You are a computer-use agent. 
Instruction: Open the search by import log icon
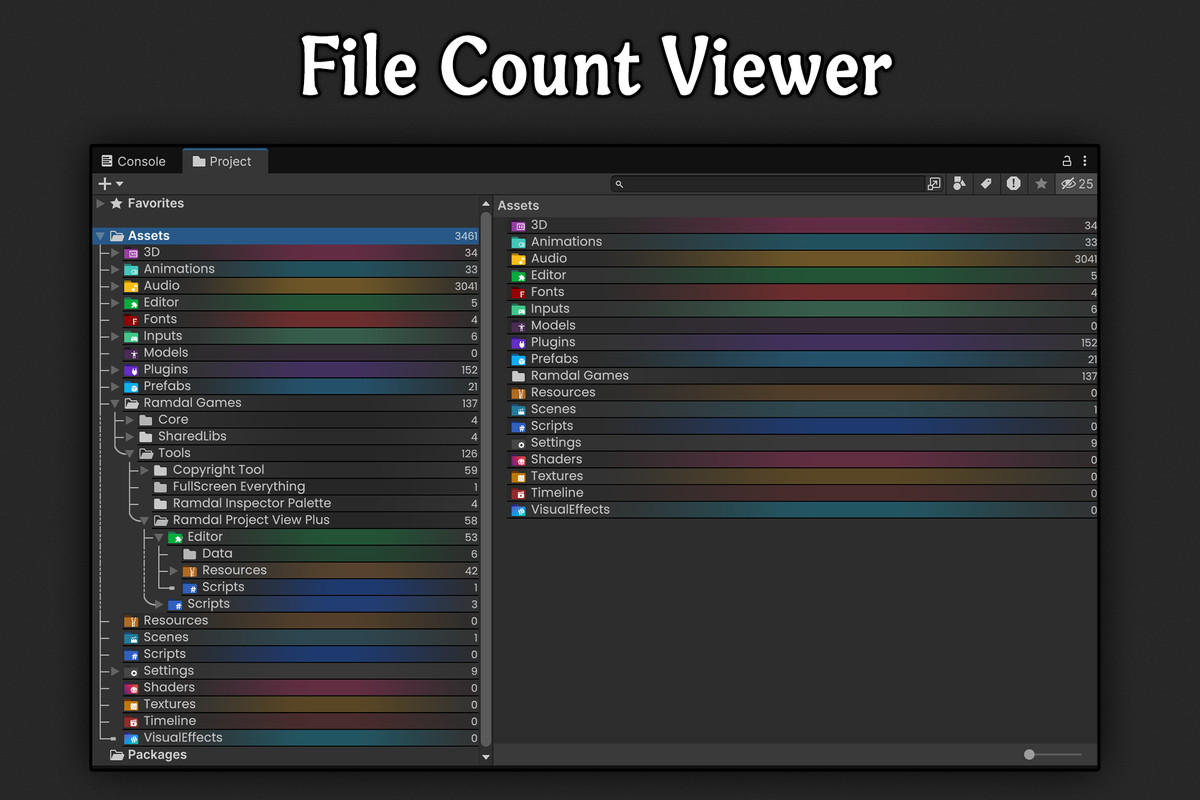(x=1013, y=184)
